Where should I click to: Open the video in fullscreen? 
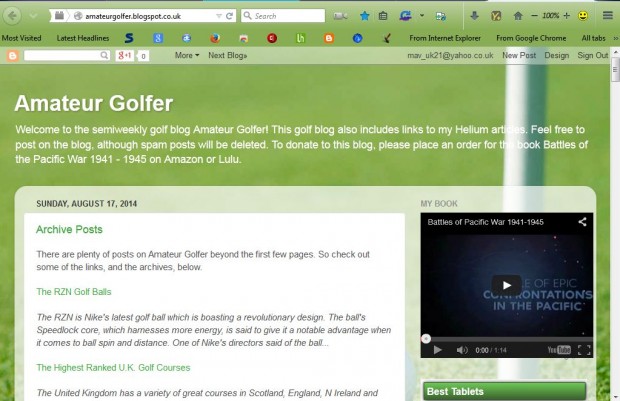pyautogui.click(x=585, y=350)
